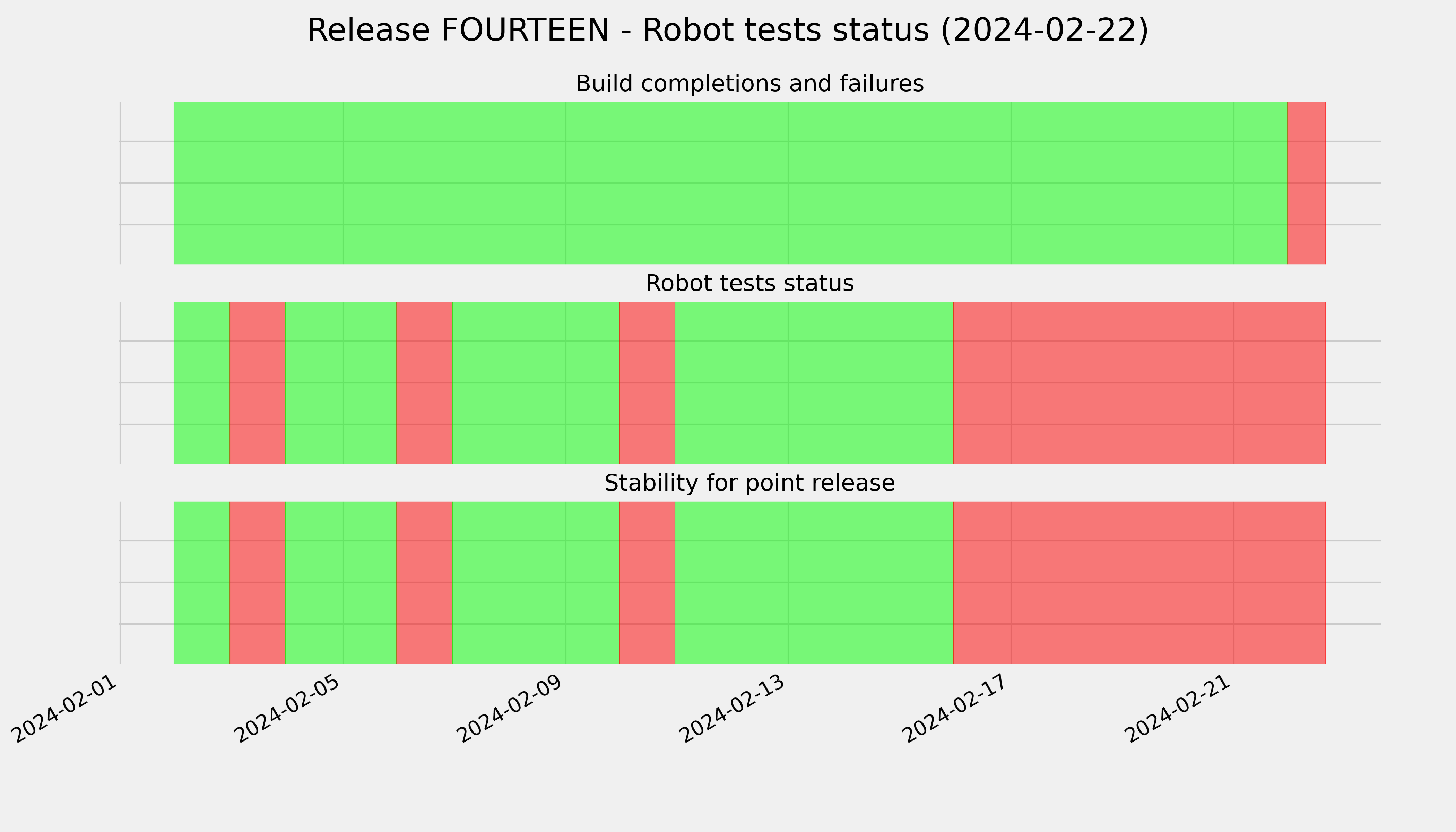
Task: Click the red failure segment in Build completions
Action: 1306,183
